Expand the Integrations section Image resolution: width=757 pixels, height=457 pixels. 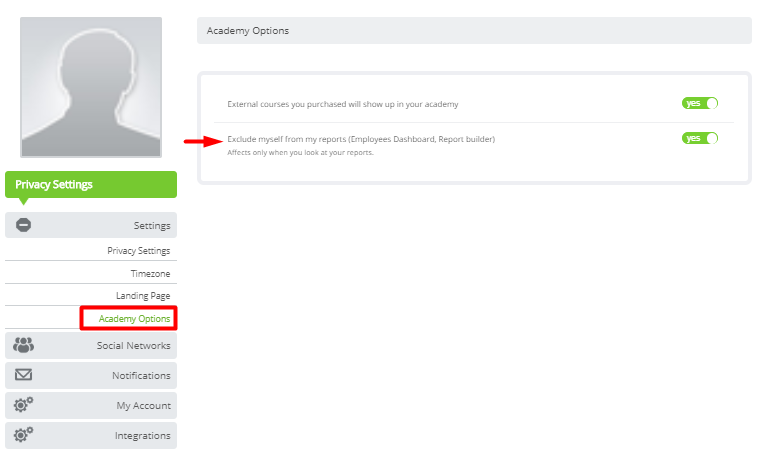pyautogui.click(x=91, y=435)
